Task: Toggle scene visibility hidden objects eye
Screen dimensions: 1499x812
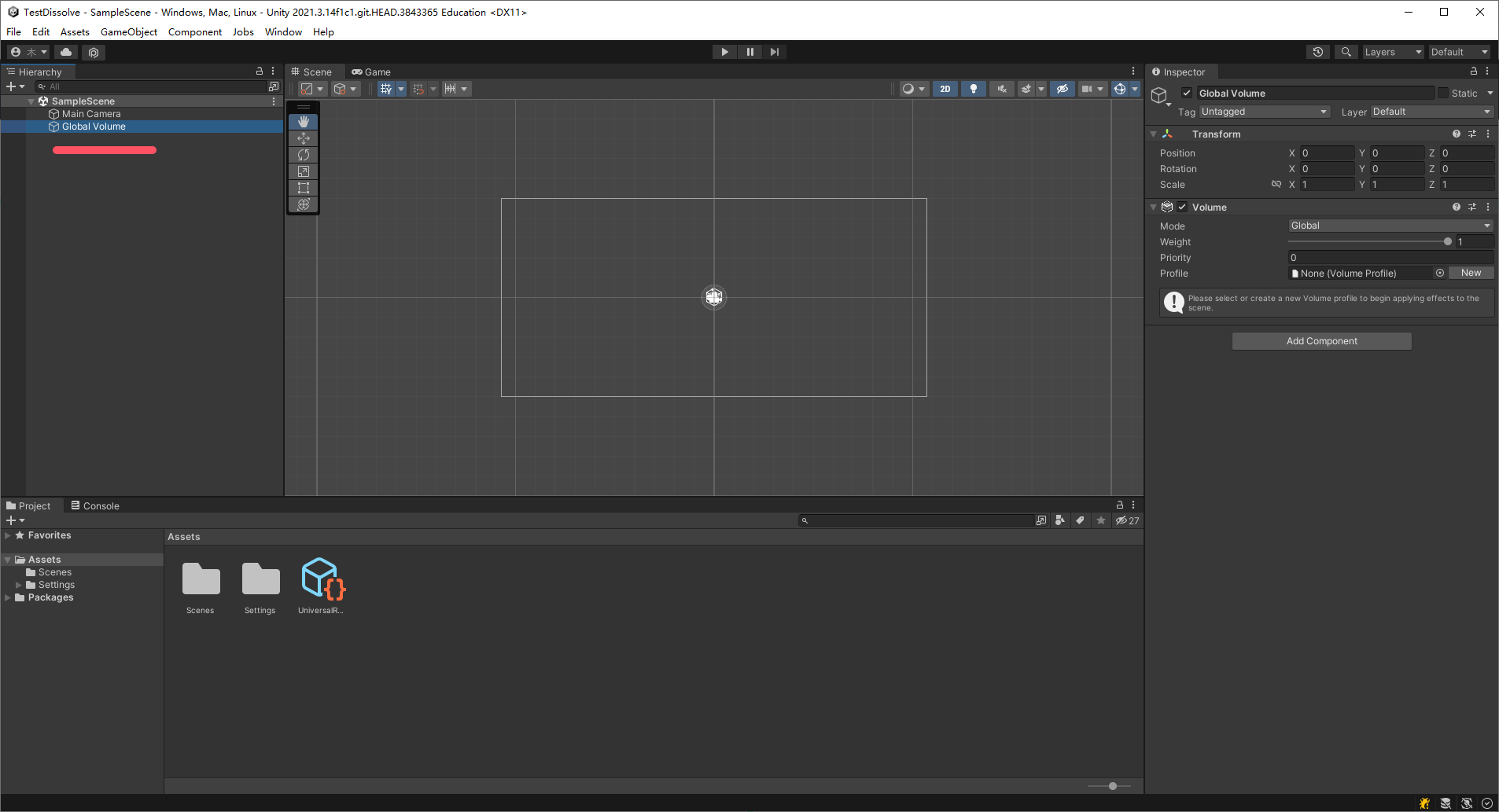Action: pyautogui.click(x=1063, y=89)
